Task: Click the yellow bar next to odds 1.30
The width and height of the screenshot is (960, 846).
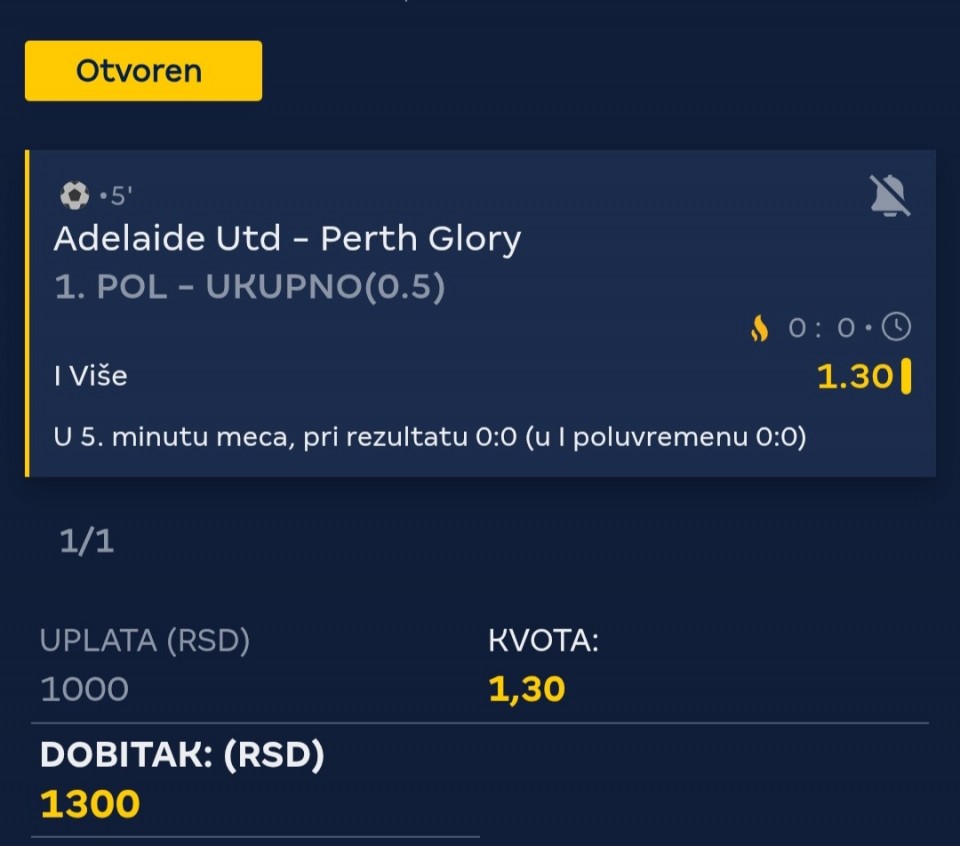Action: 906,377
